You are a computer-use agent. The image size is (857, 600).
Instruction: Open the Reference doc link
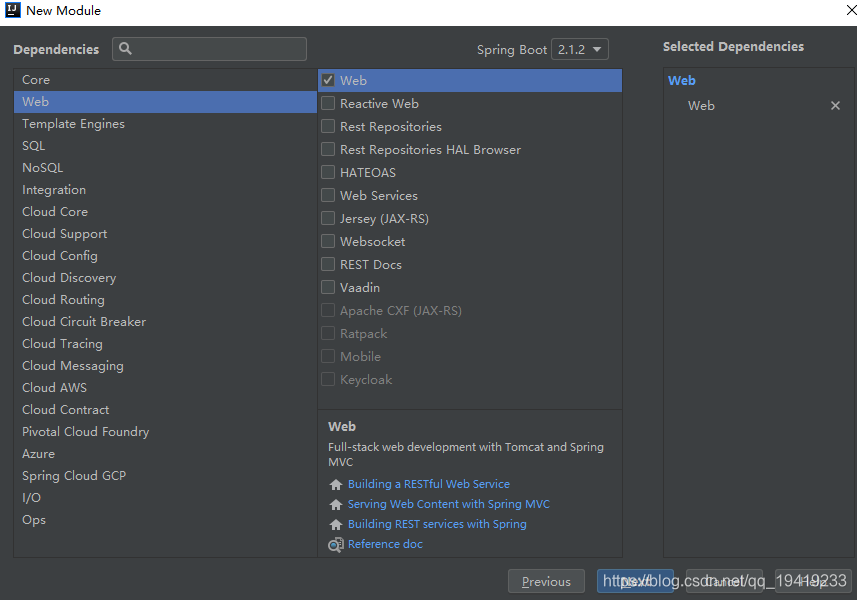(385, 544)
